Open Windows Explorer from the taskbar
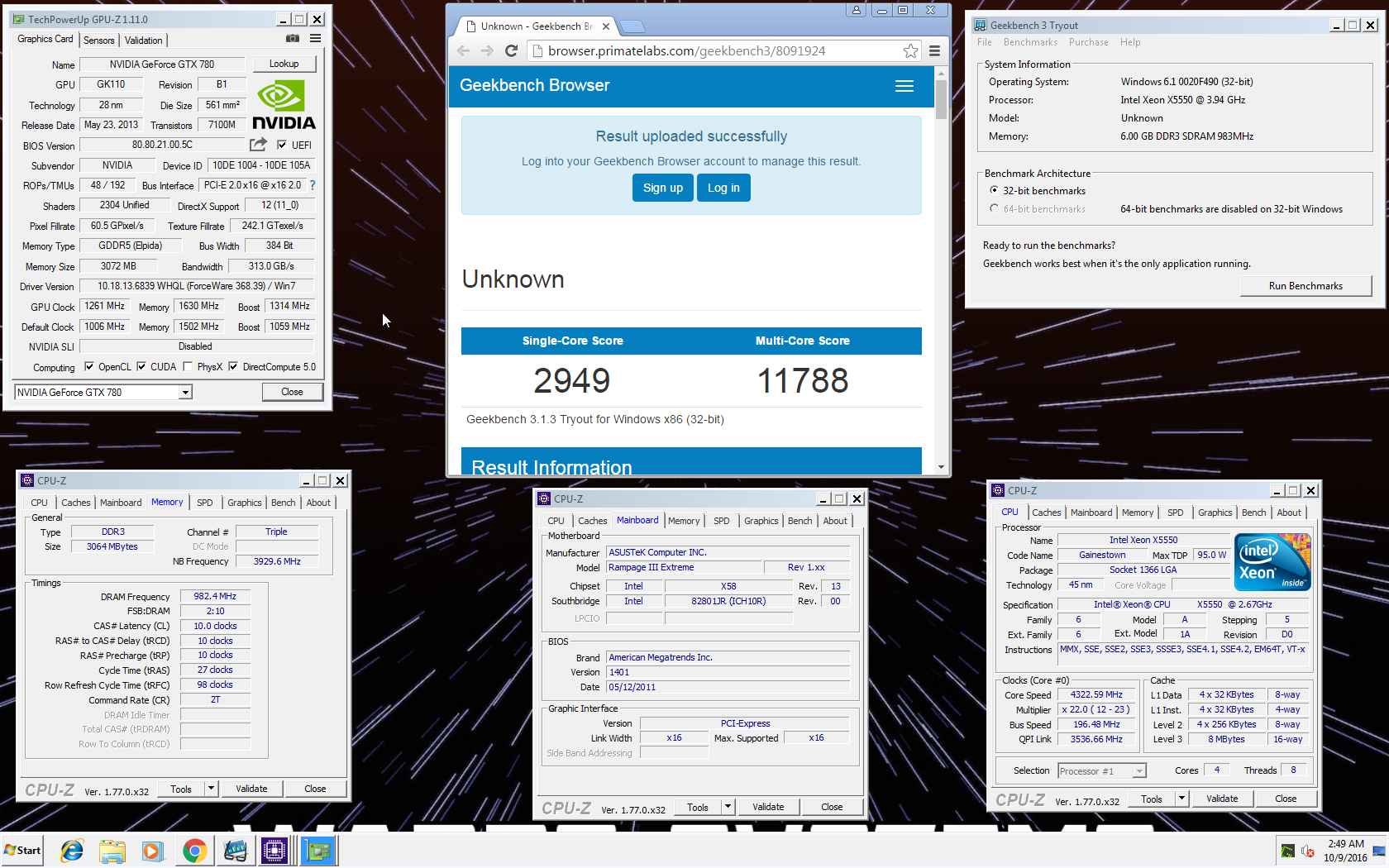This screenshot has width=1389, height=868. point(112,850)
